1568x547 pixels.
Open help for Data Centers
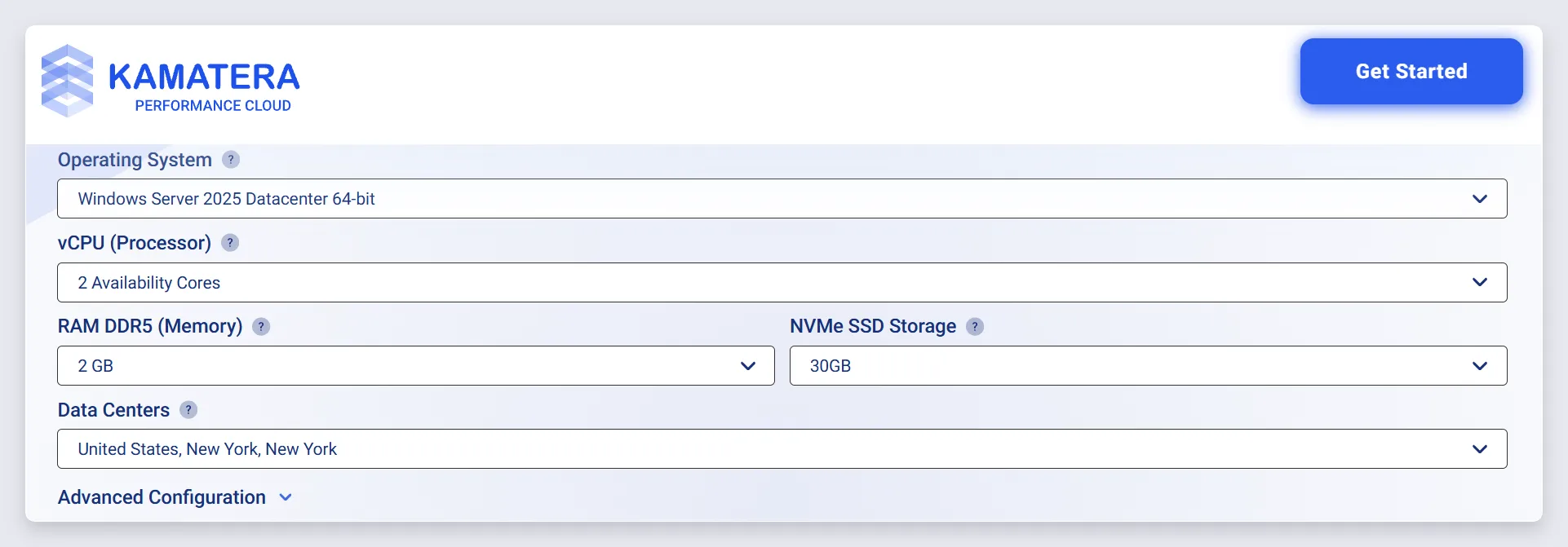click(188, 410)
